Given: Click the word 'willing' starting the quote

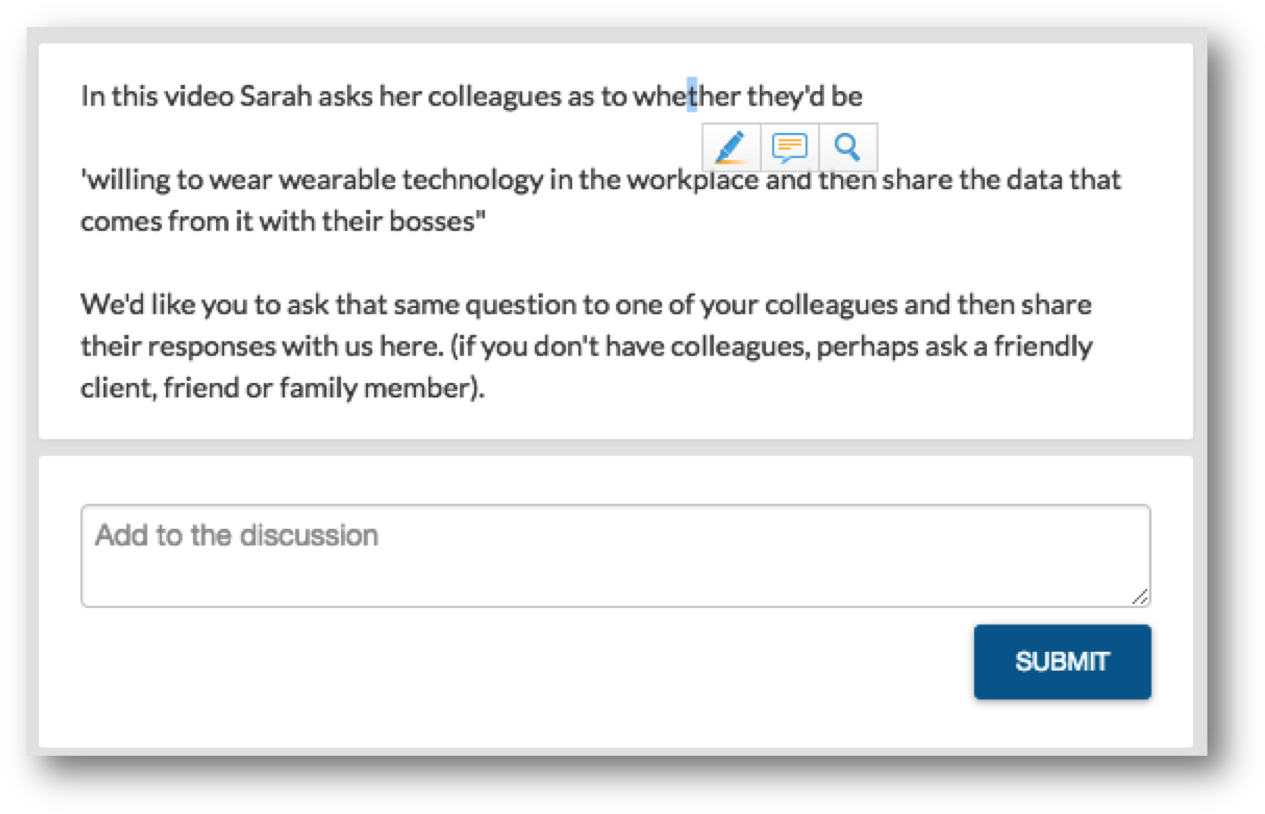Looking at the screenshot, I should [119, 181].
